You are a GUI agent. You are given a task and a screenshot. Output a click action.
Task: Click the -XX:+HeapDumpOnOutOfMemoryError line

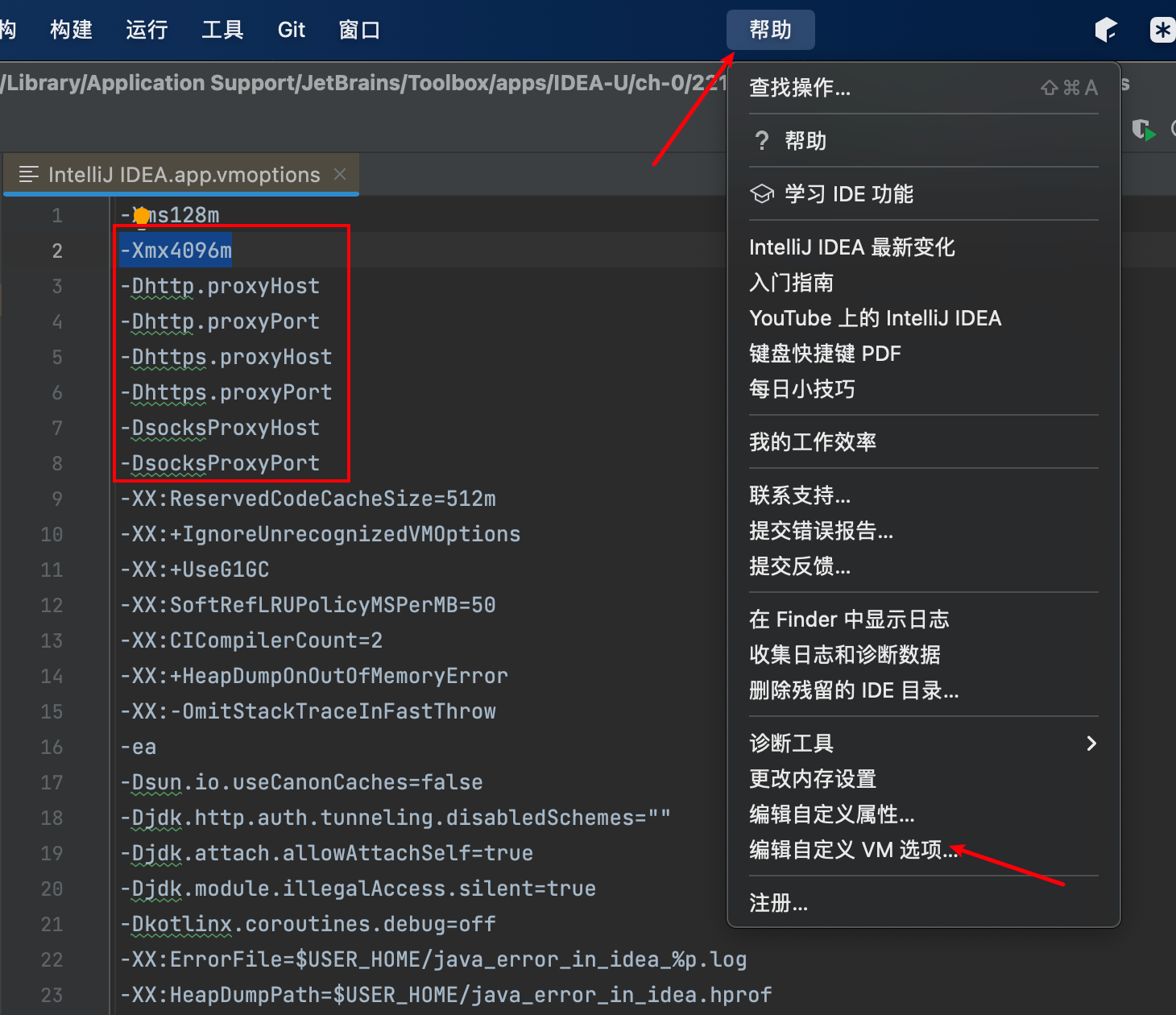pyautogui.click(x=314, y=676)
